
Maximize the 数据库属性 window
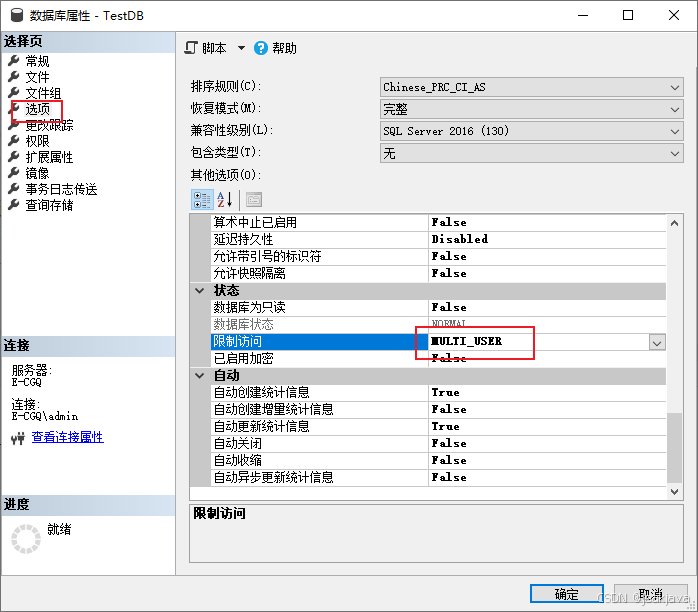point(628,15)
